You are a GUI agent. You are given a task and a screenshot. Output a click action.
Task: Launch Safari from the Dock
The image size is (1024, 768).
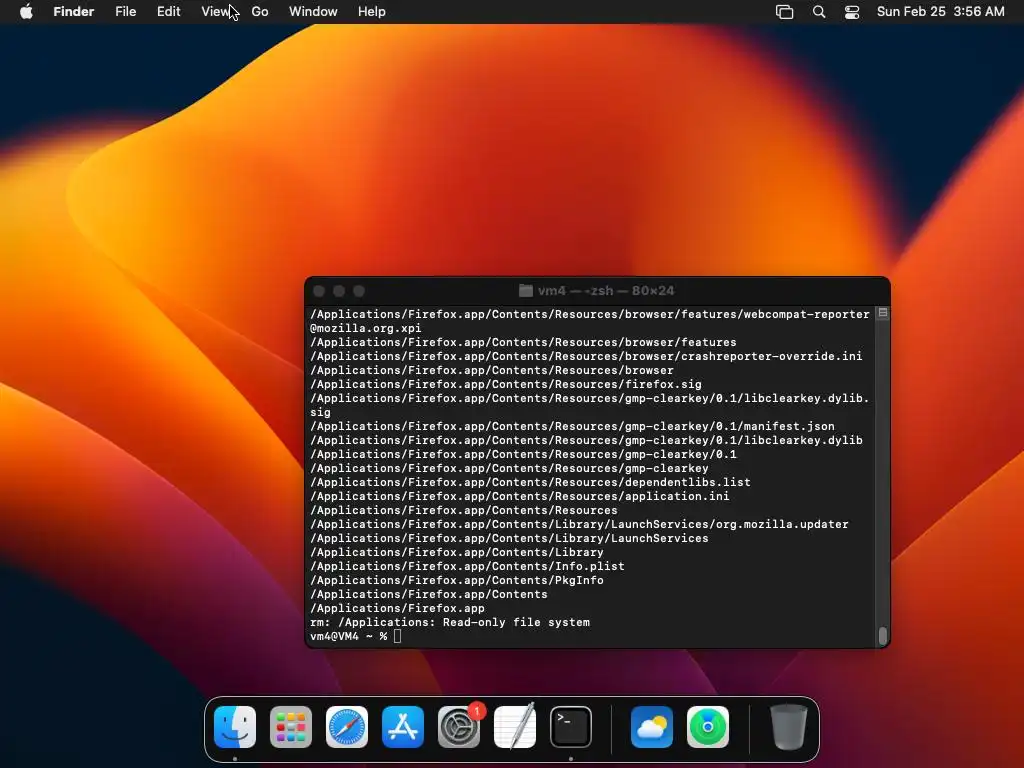(x=347, y=727)
